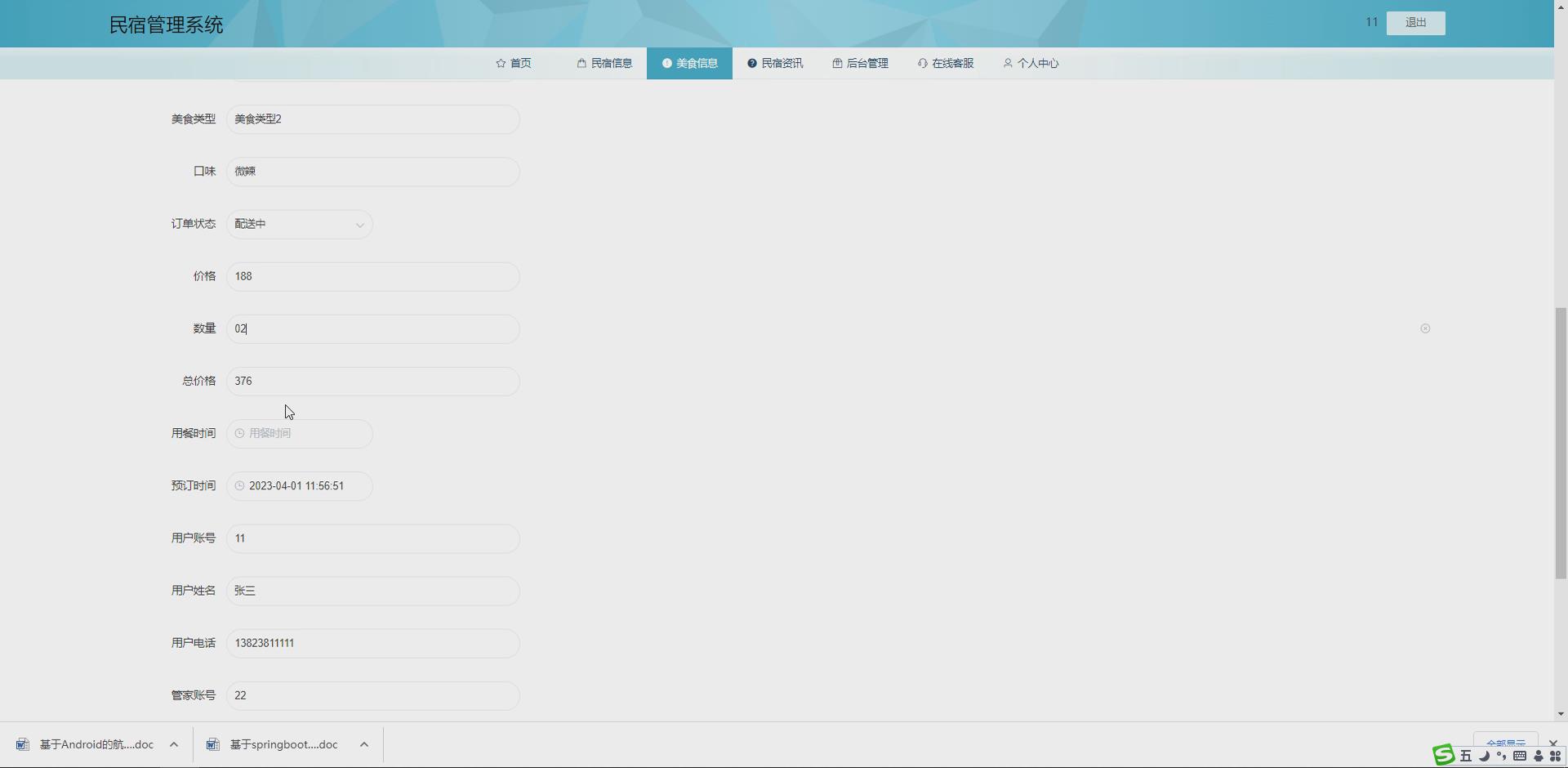Click 全部显示 show all downloads
Image resolution: width=1568 pixels, height=768 pixels.
(x=1505, y=742)
